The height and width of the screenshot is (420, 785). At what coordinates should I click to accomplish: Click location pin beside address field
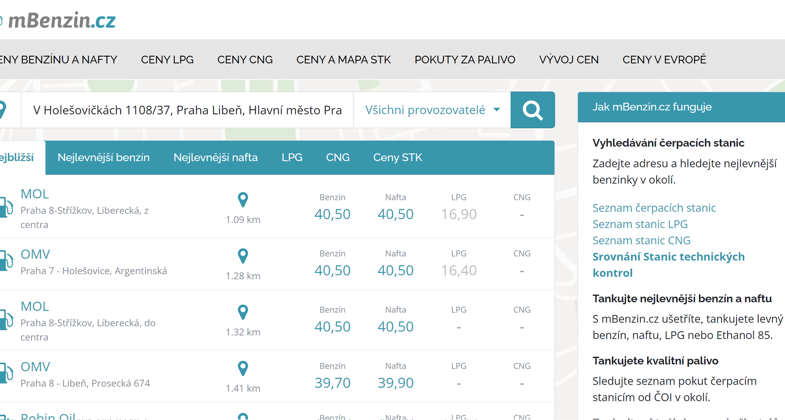pos(3,110)
